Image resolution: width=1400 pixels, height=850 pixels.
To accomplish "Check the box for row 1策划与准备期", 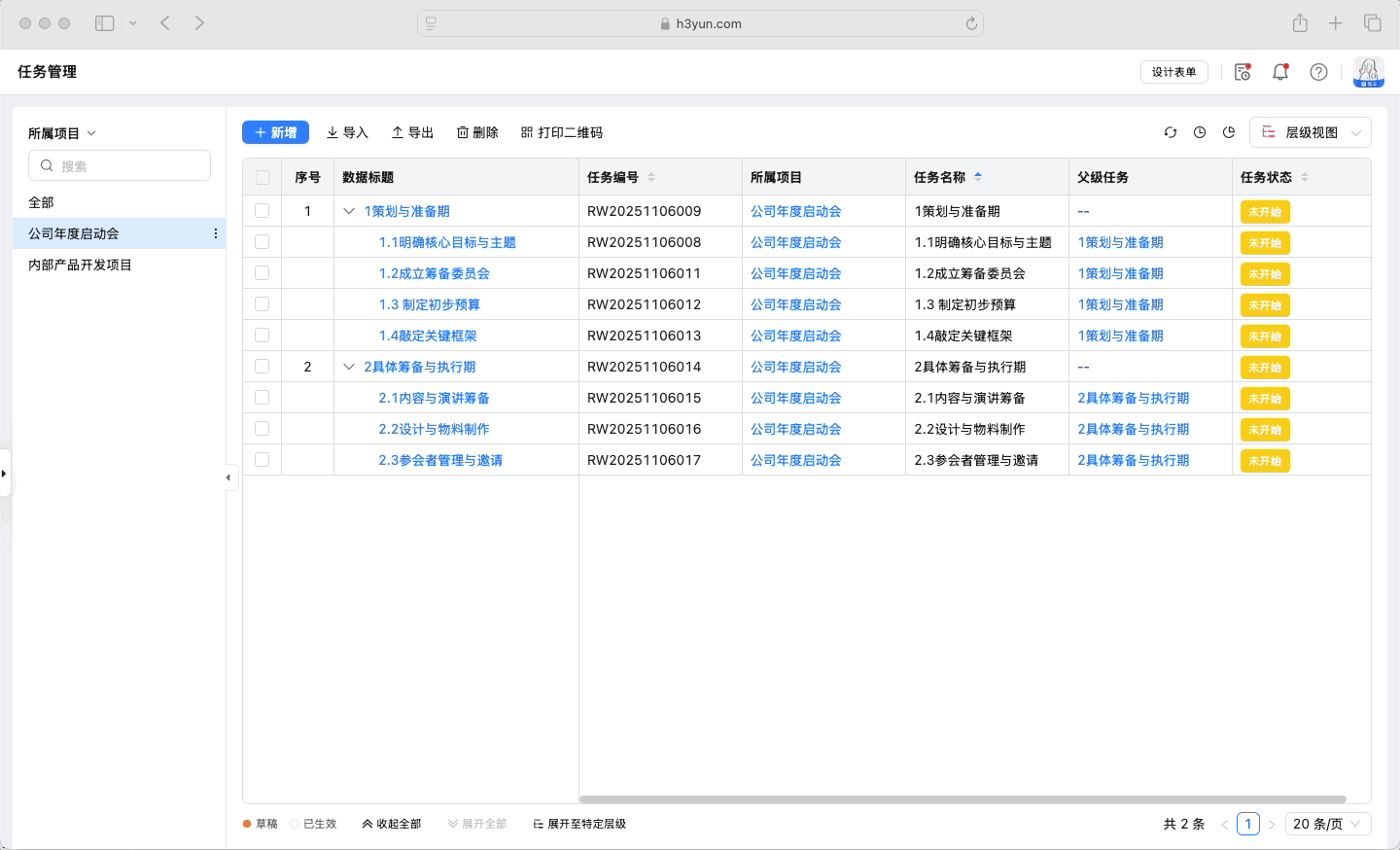I will tap(262, 211).
